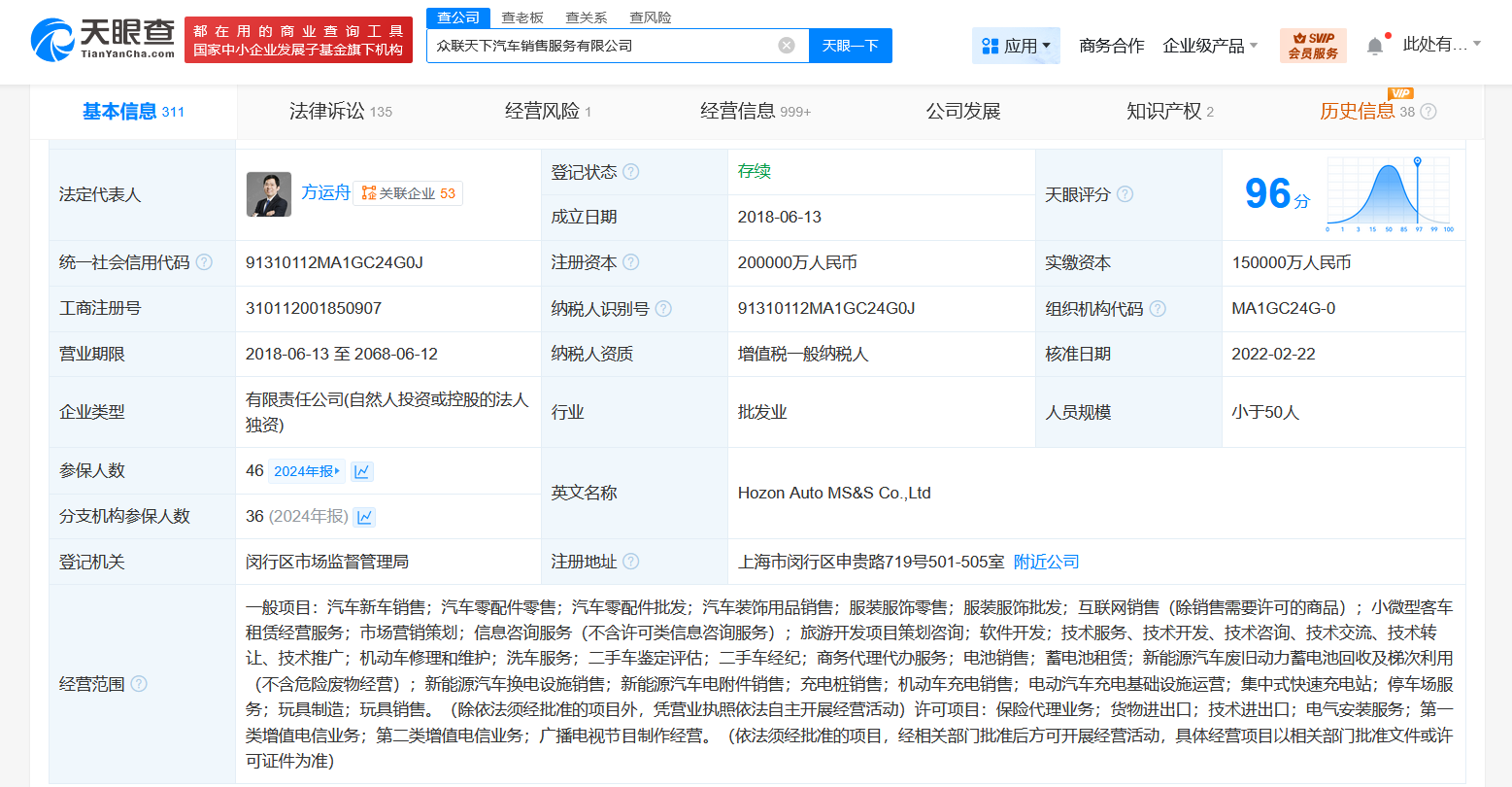The width and height of the screenshot is (1512, 787).
Task: Show help icon beside 历史信息 tab
Action: click(x=1428, y=112)
